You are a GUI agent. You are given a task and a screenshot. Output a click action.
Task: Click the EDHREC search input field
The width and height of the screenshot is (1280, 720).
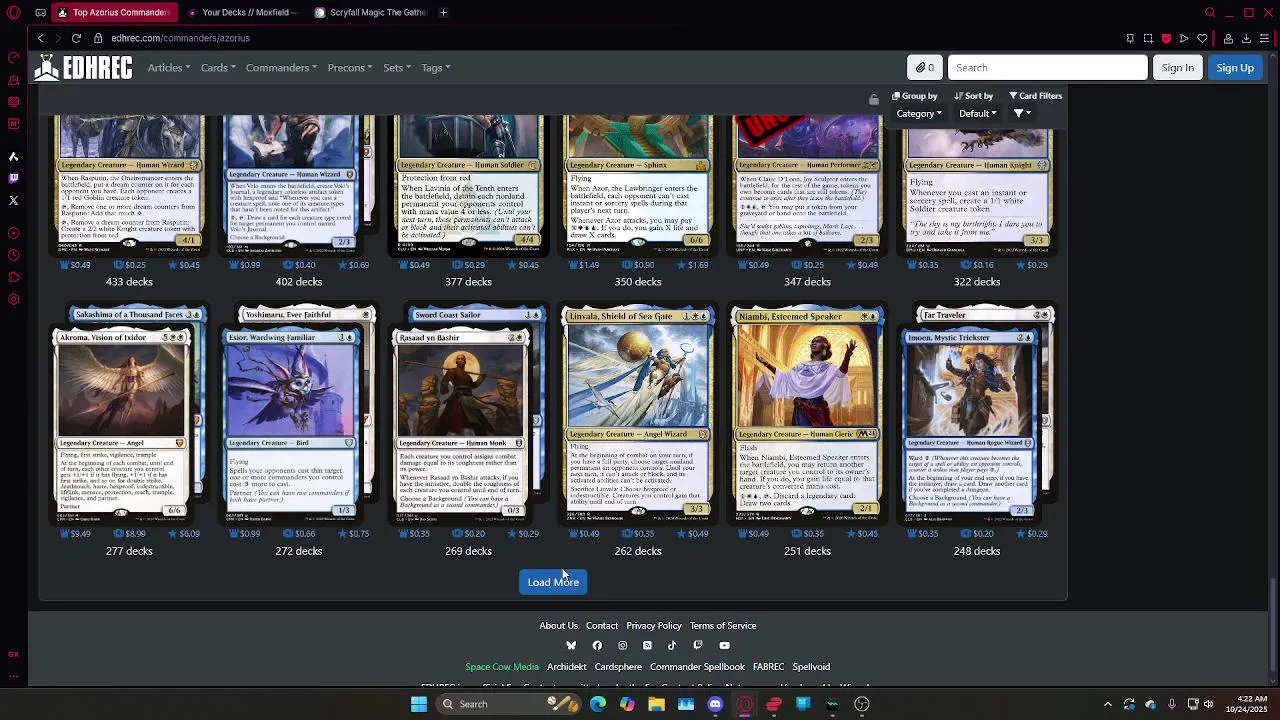click(1047, 67)
